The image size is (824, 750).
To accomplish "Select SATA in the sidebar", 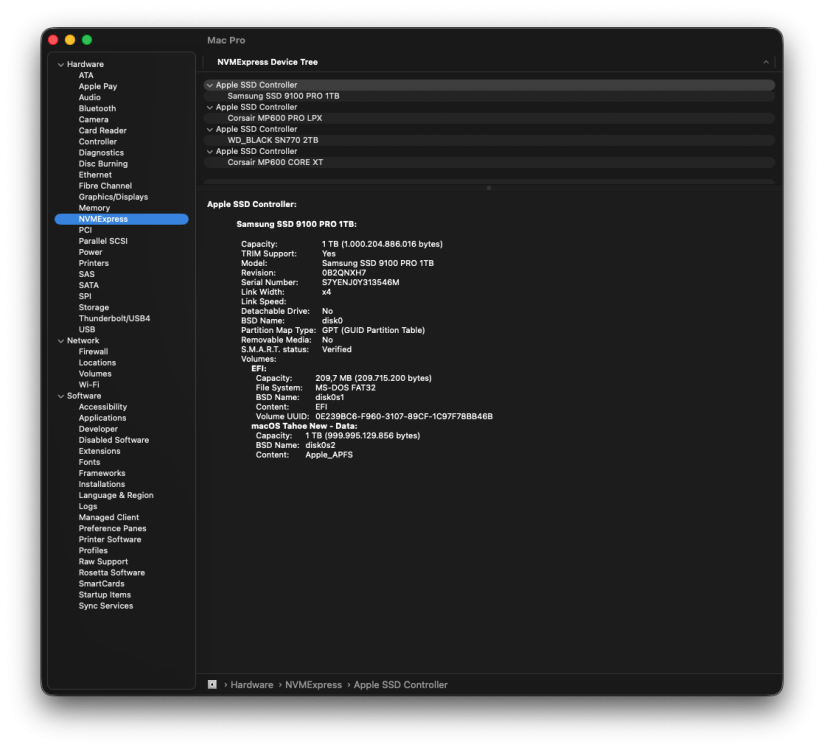I will coord(89,285).
